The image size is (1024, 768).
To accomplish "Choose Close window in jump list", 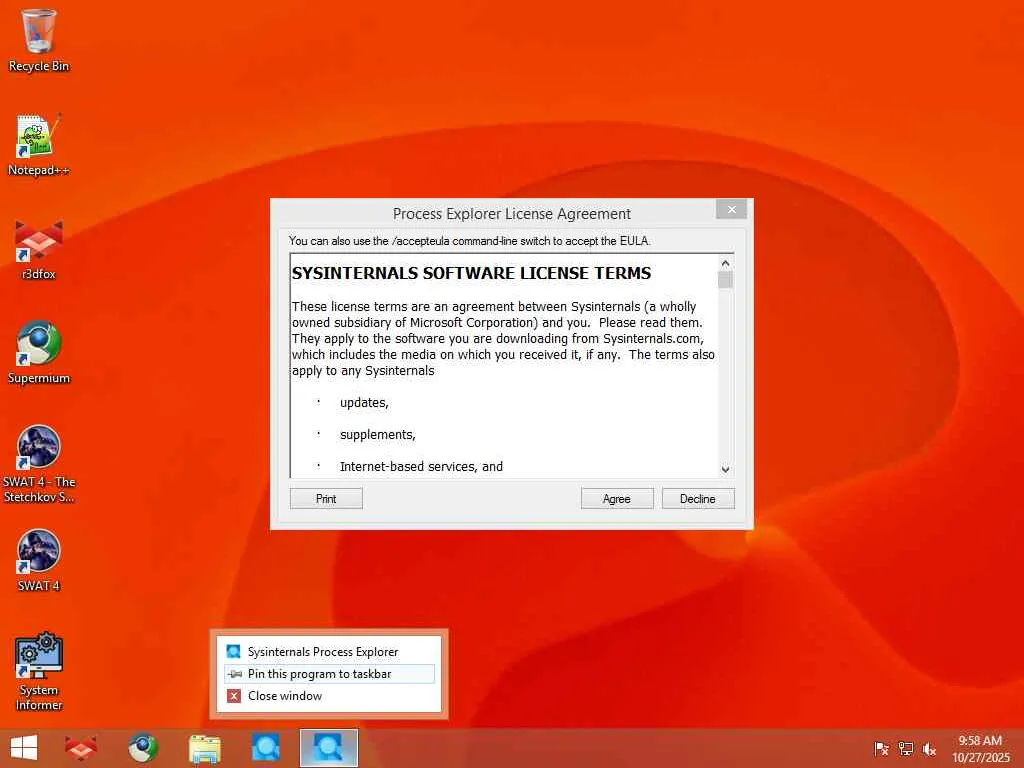I will [x=329, y=696].
